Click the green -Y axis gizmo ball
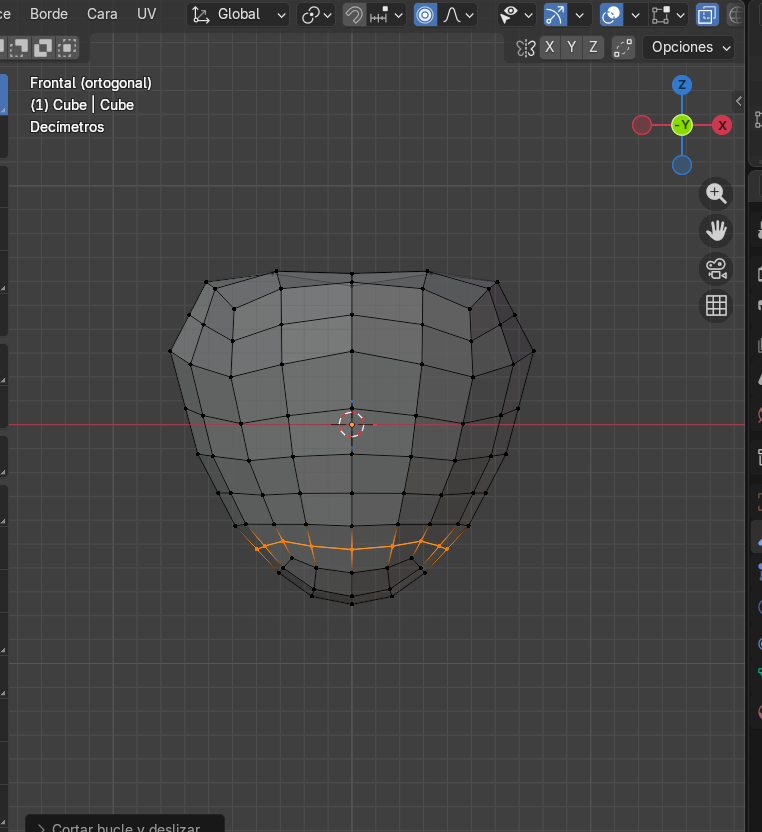Image resolution: width=762 pixels, height=832 pixels. [682, 125]
